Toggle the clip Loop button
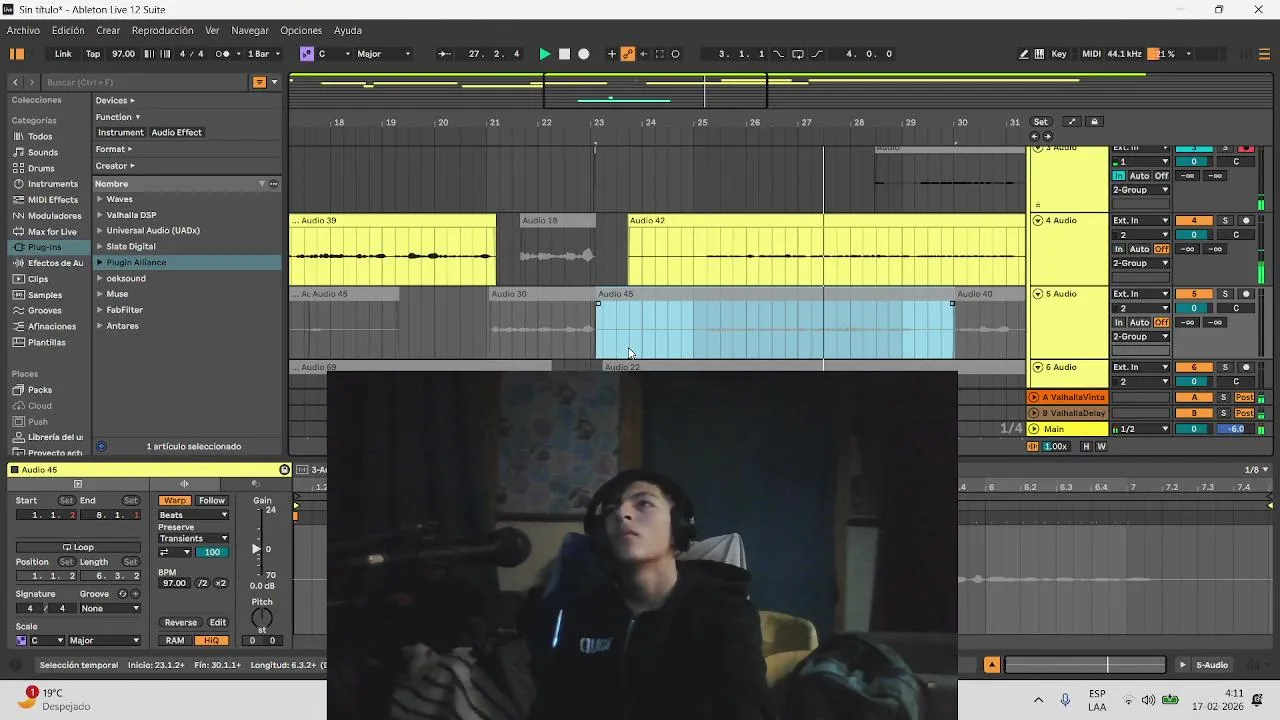Viewport: 1280px width, 720px height. coord(78,547)
